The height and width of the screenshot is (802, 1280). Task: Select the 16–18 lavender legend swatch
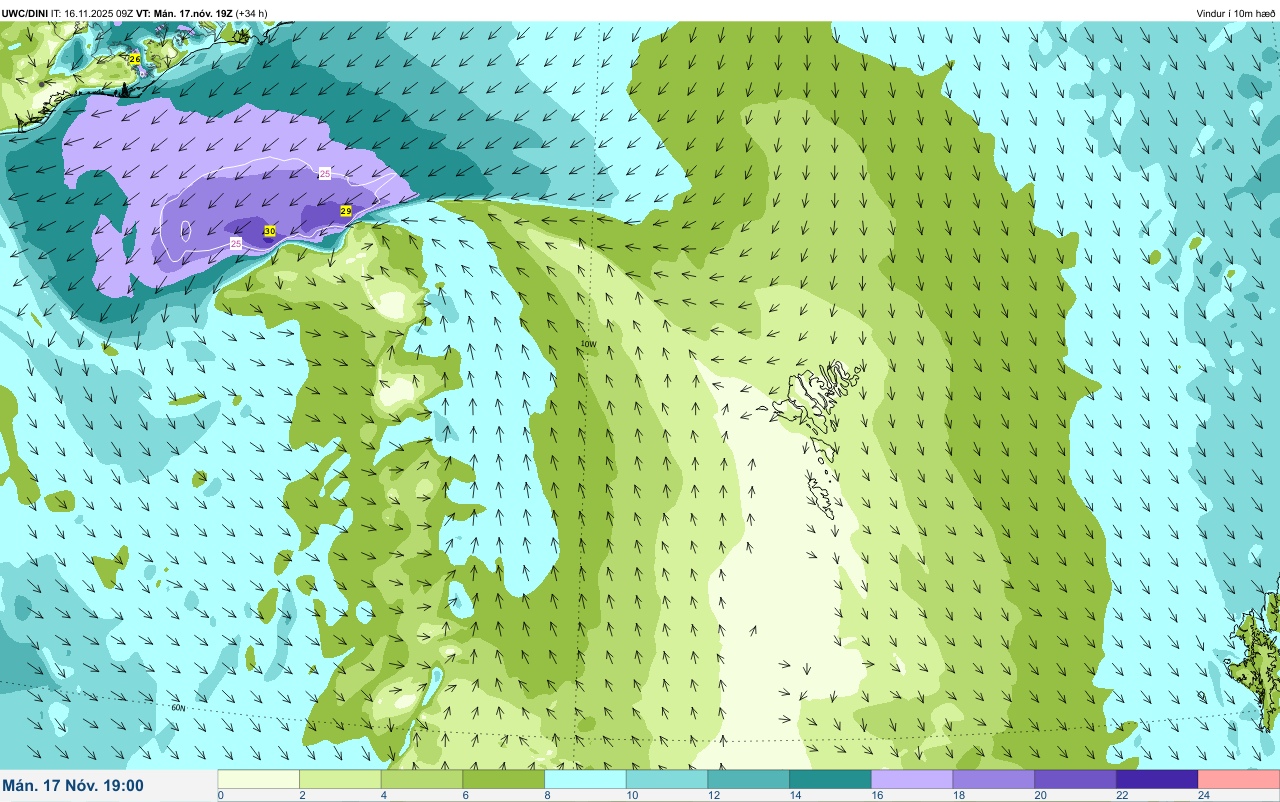coord(912,779)
